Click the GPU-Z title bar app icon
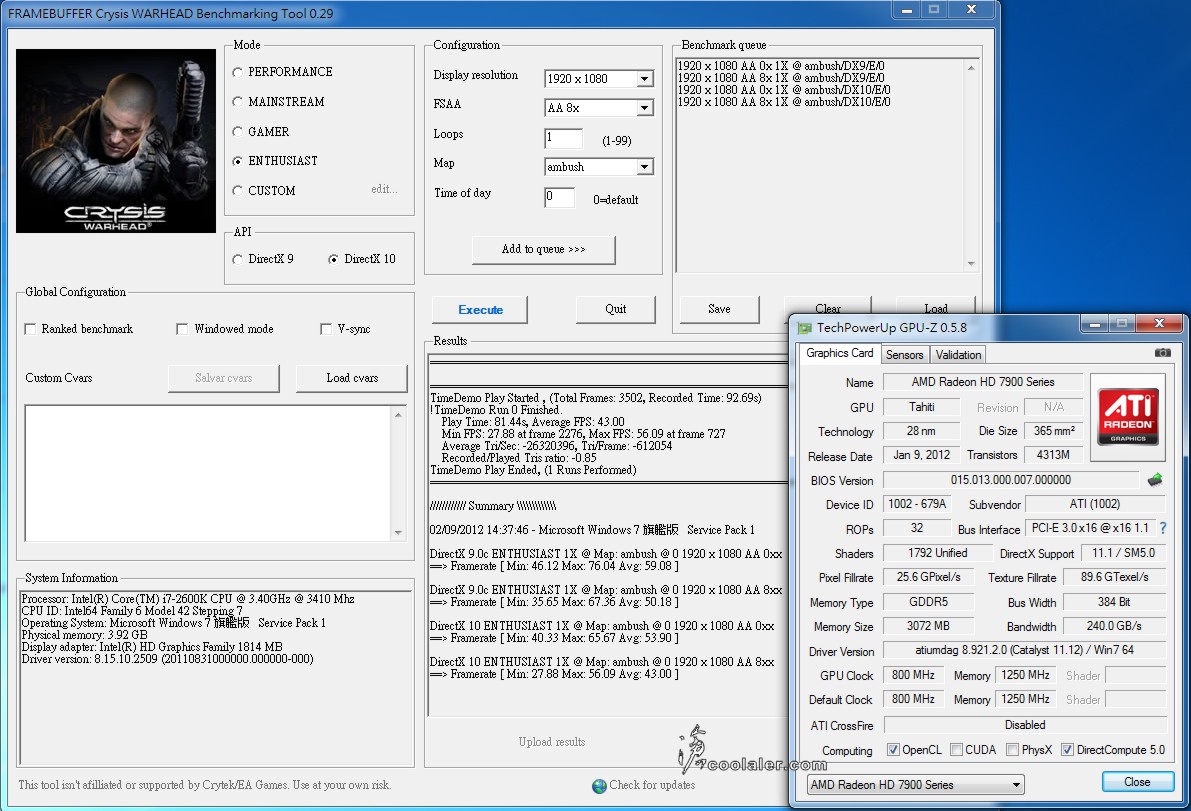The height and width of the screenshot is (811, 1191). point(804,328)
